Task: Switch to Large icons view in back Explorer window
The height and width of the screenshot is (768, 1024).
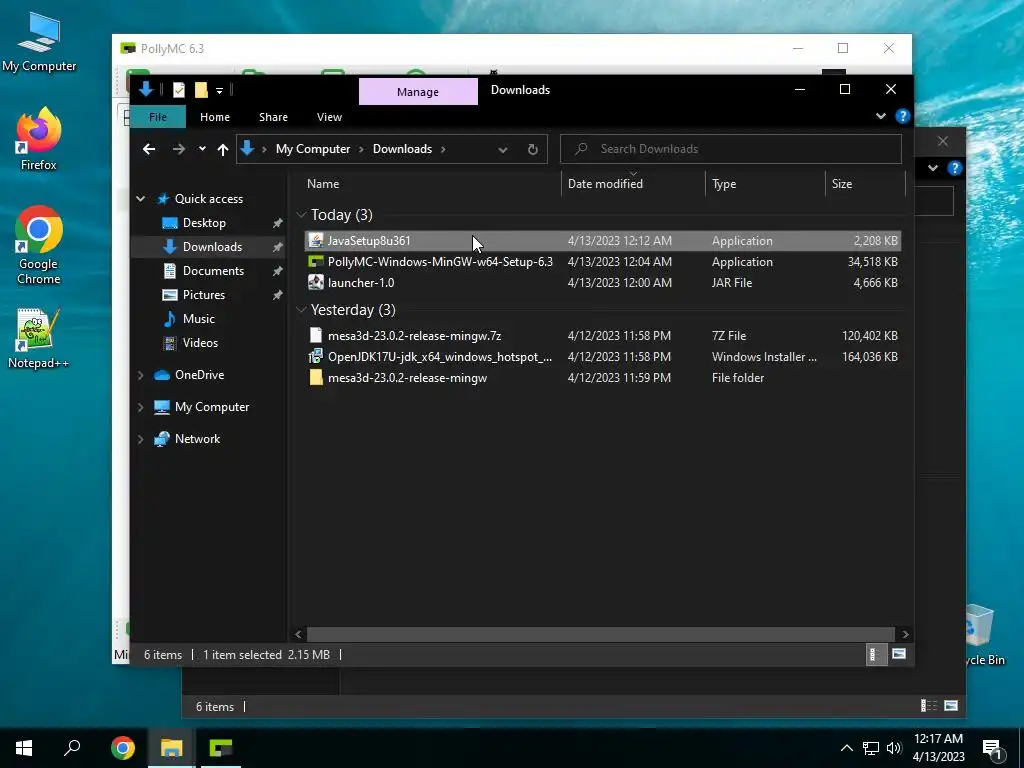Action: 951,706
